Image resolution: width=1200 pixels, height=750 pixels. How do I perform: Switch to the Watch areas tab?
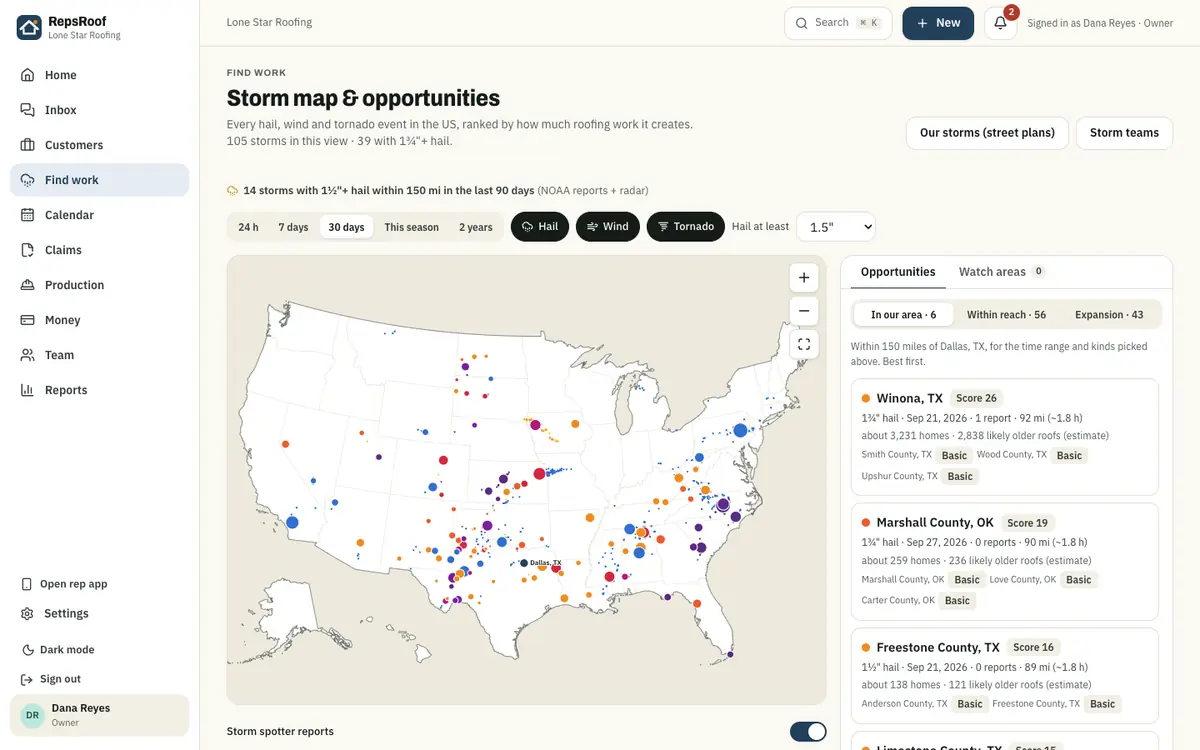(x=1001, y=272)
